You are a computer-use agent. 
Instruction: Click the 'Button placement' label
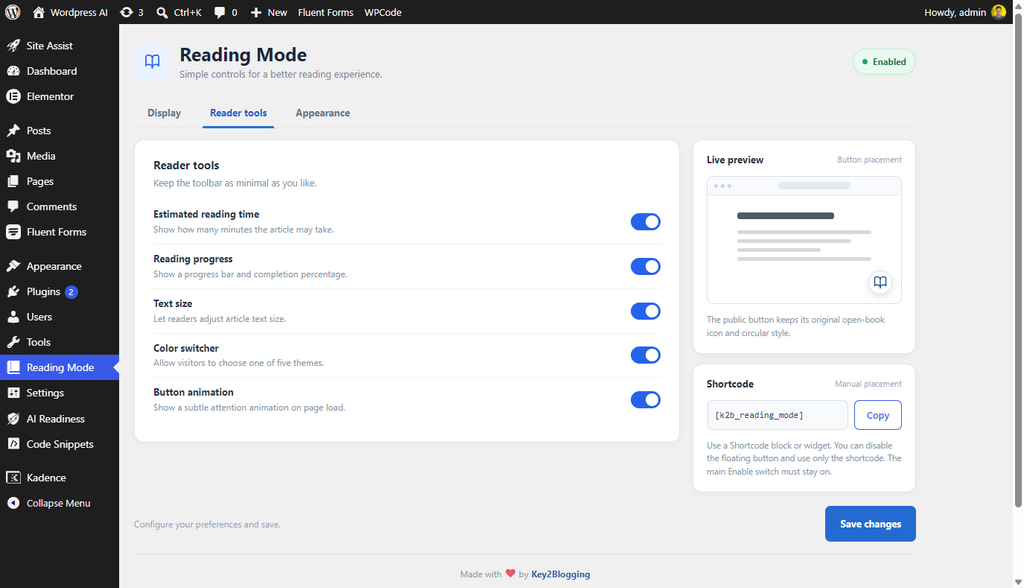coord(869,159)
